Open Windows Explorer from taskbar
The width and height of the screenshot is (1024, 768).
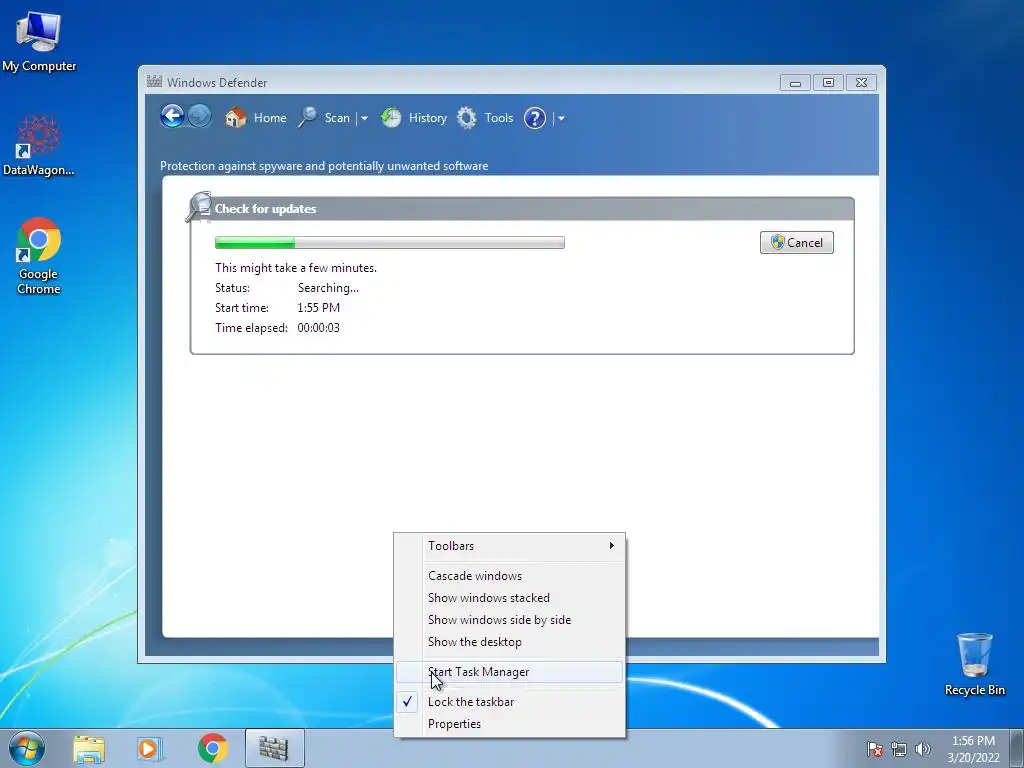pyautogui.click(x=89, y=749)
